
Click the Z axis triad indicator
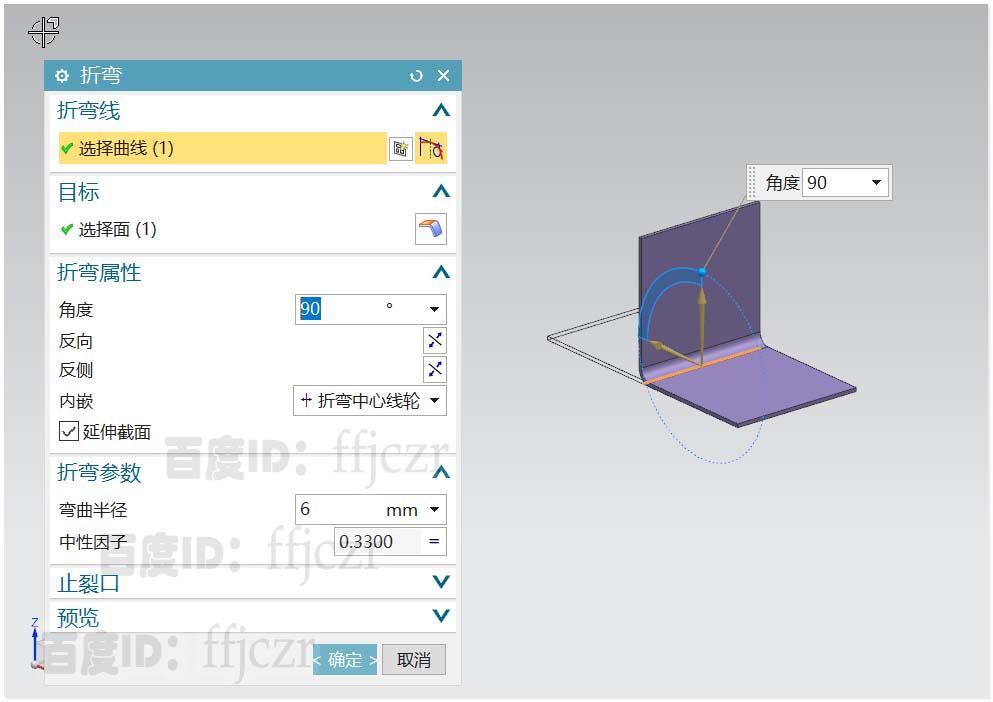click(35, 643)
